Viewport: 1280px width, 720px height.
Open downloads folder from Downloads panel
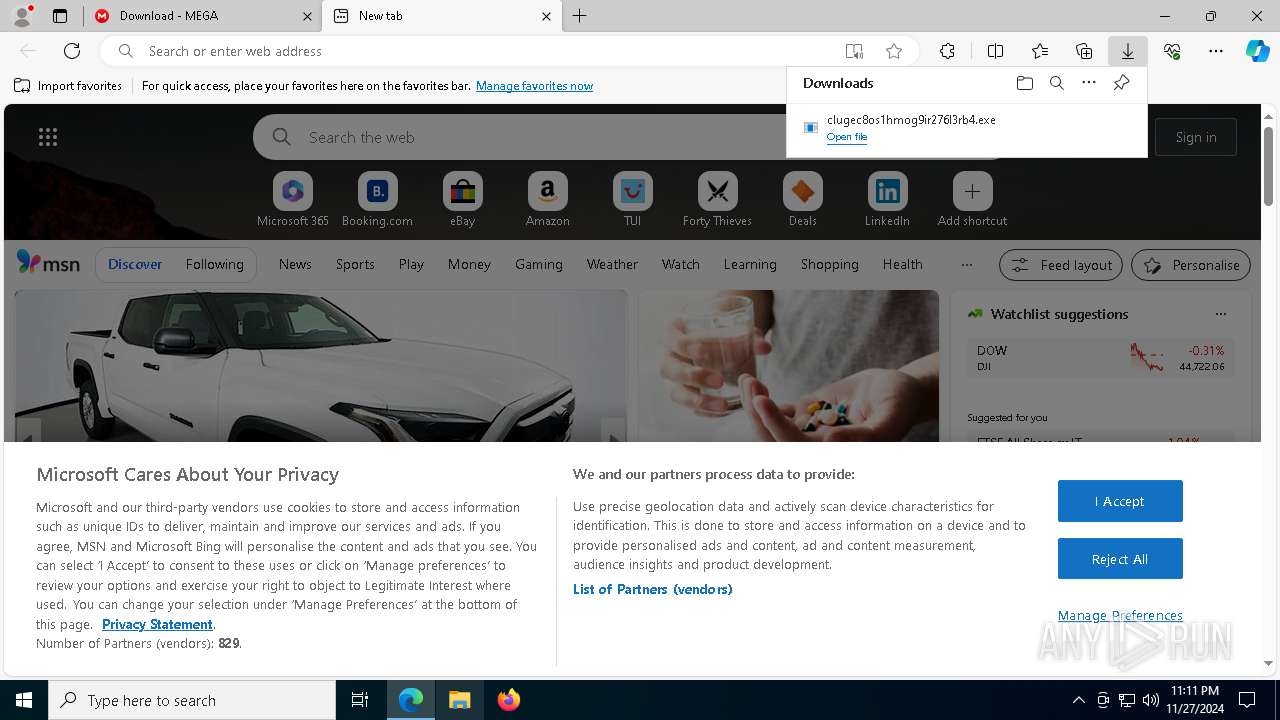[1024, 83]
